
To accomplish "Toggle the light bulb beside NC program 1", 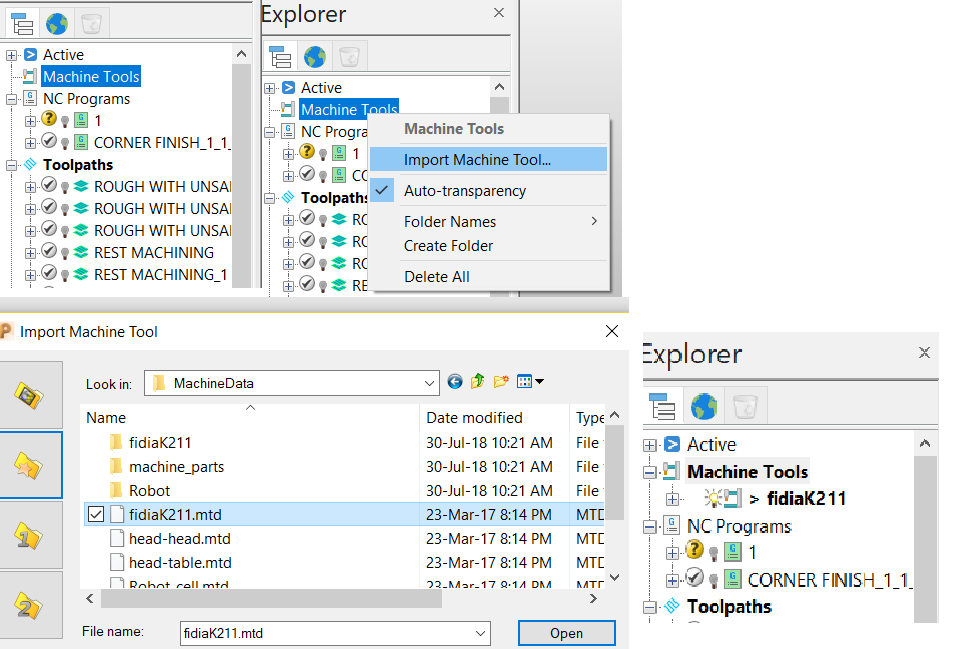I will click(62, 120).
